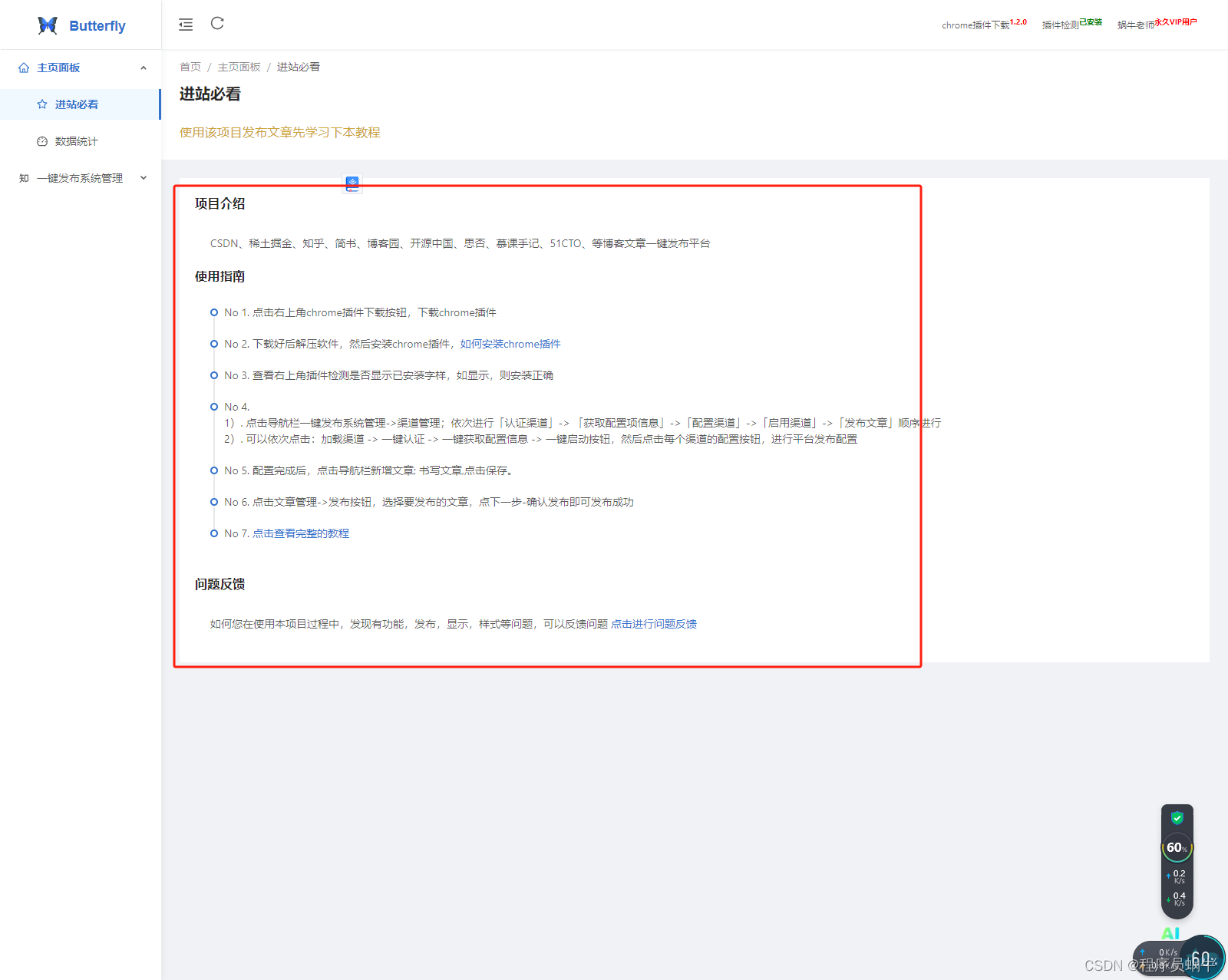
Task: Click the 使用该项目发布文章先学习下本教程 notice text
Action: click(x=280, y=132)
